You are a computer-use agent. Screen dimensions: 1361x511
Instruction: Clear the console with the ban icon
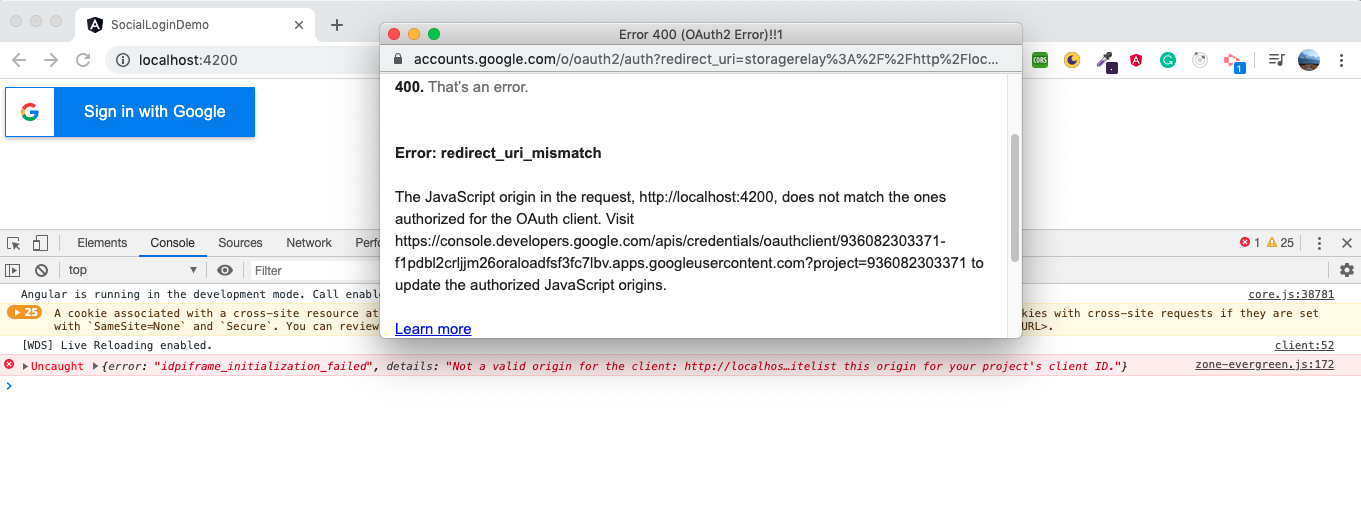tap(41, 270)
